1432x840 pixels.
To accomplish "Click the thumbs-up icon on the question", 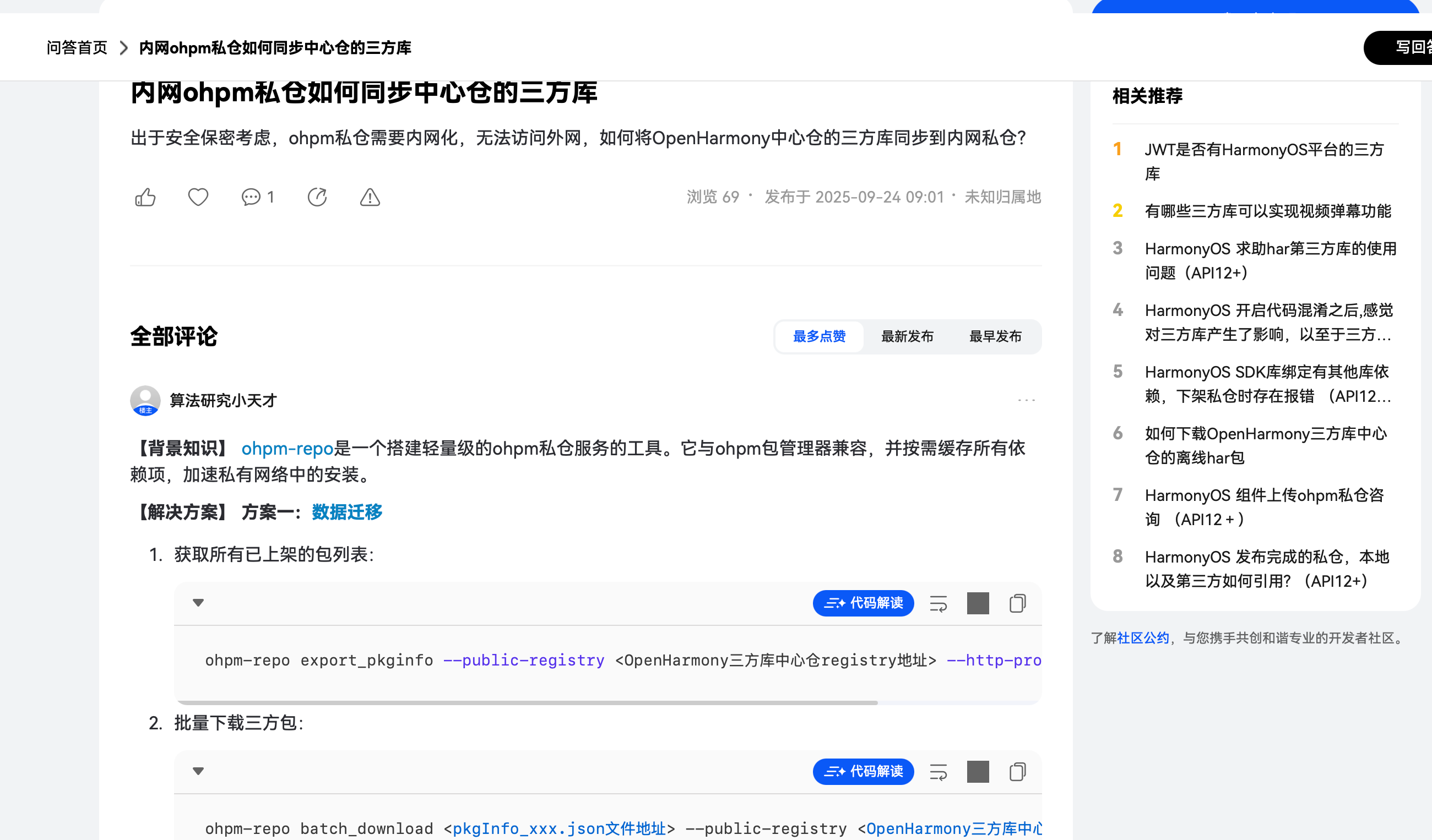I will tap(145, 197).
